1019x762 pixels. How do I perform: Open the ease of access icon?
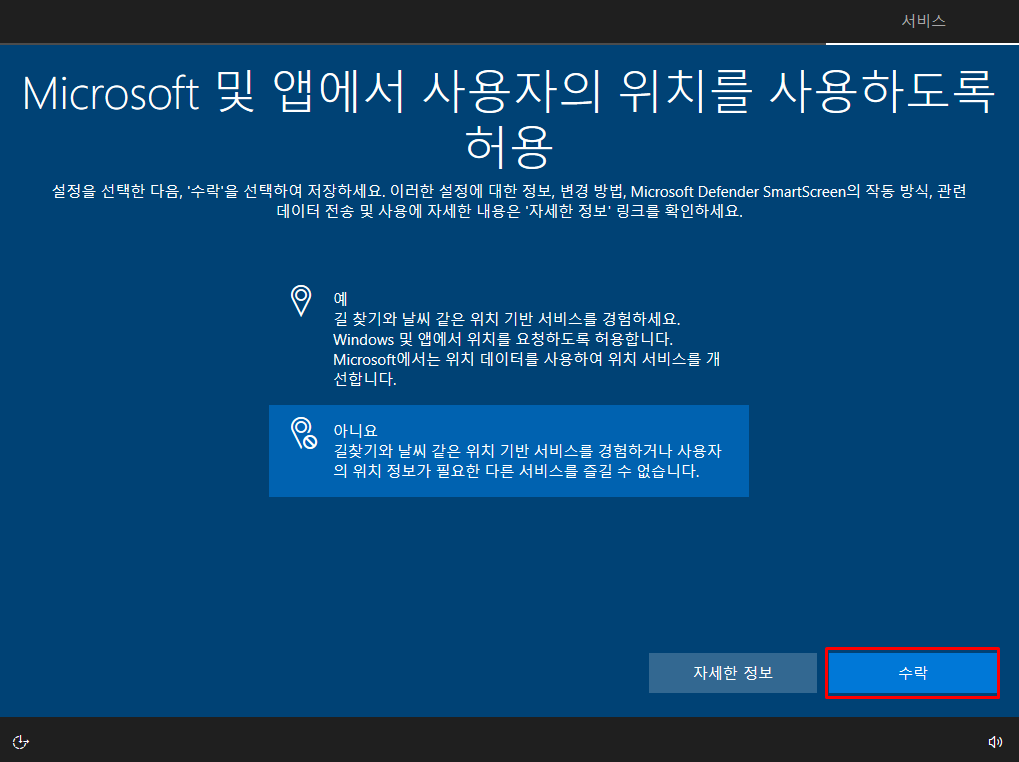(21, 741)
